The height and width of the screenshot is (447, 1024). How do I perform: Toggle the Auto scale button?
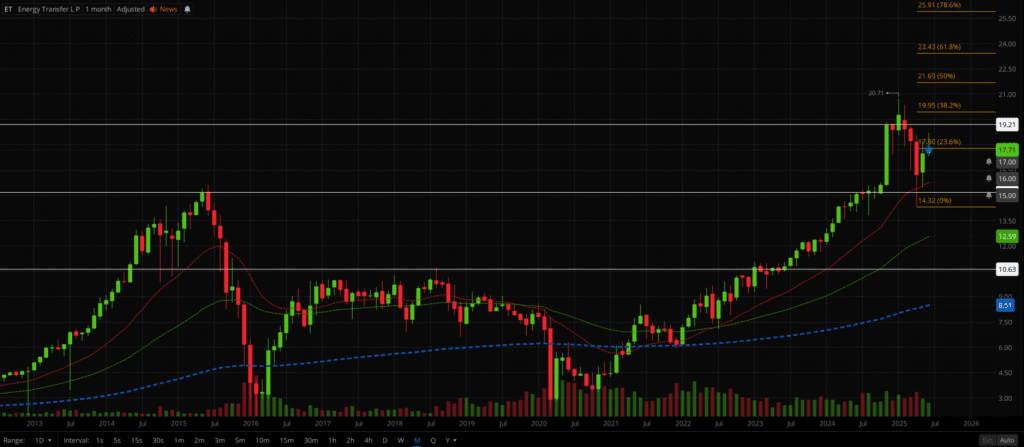coord(1008,440)
